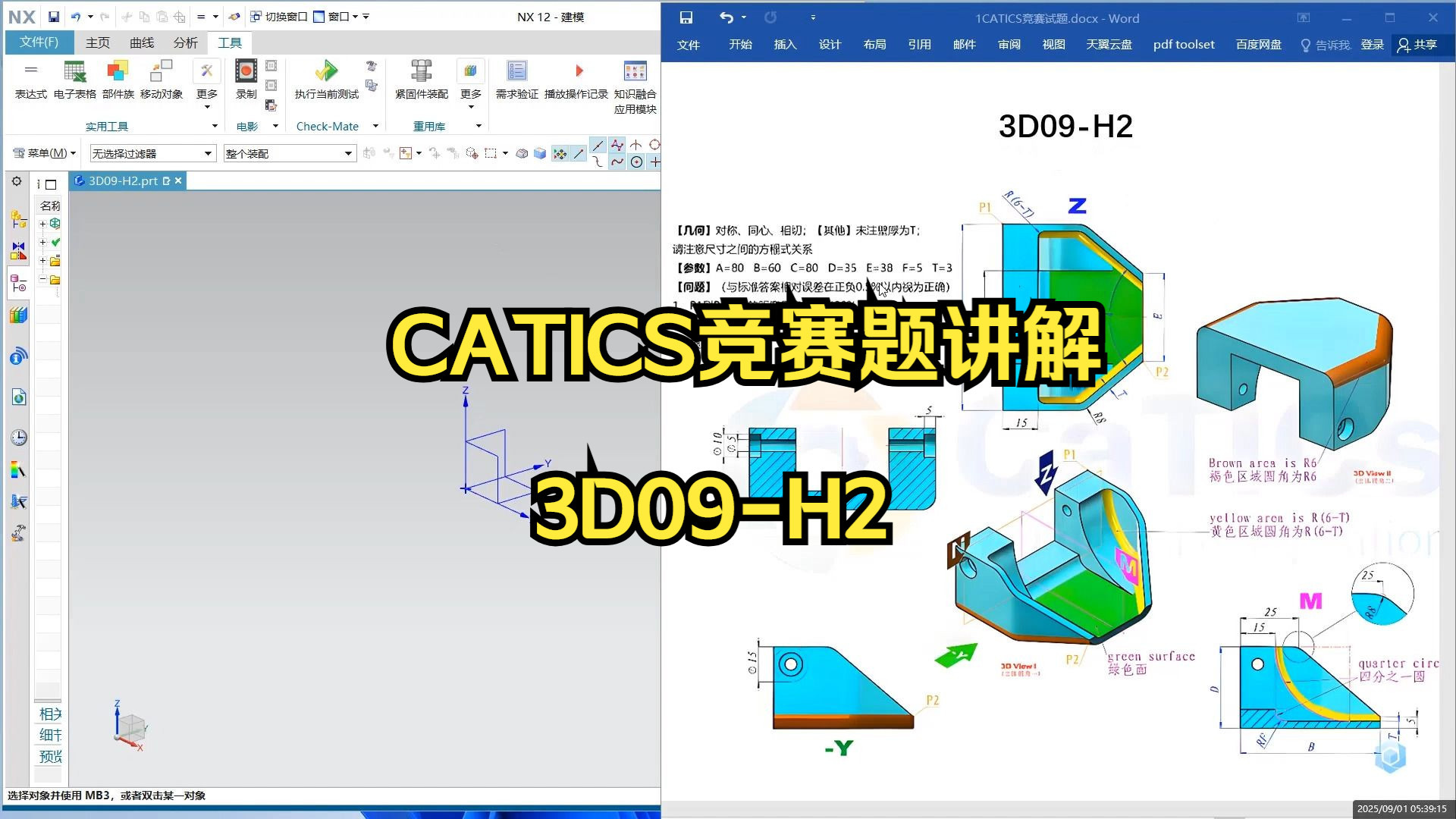Open the 表达式 (Expressions) tool
1456x819 pixels.
pyautogui.click(x=31, y=80)
